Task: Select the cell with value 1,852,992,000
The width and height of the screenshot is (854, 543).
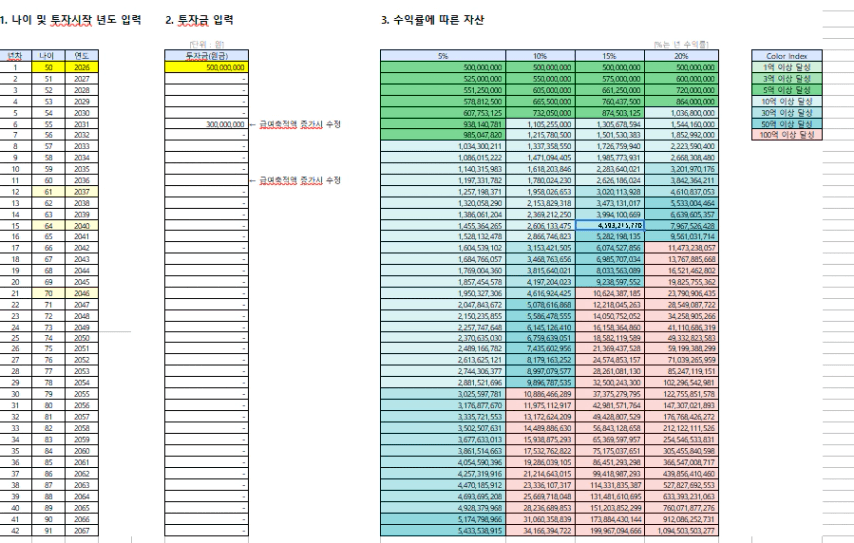Action: 681,135
